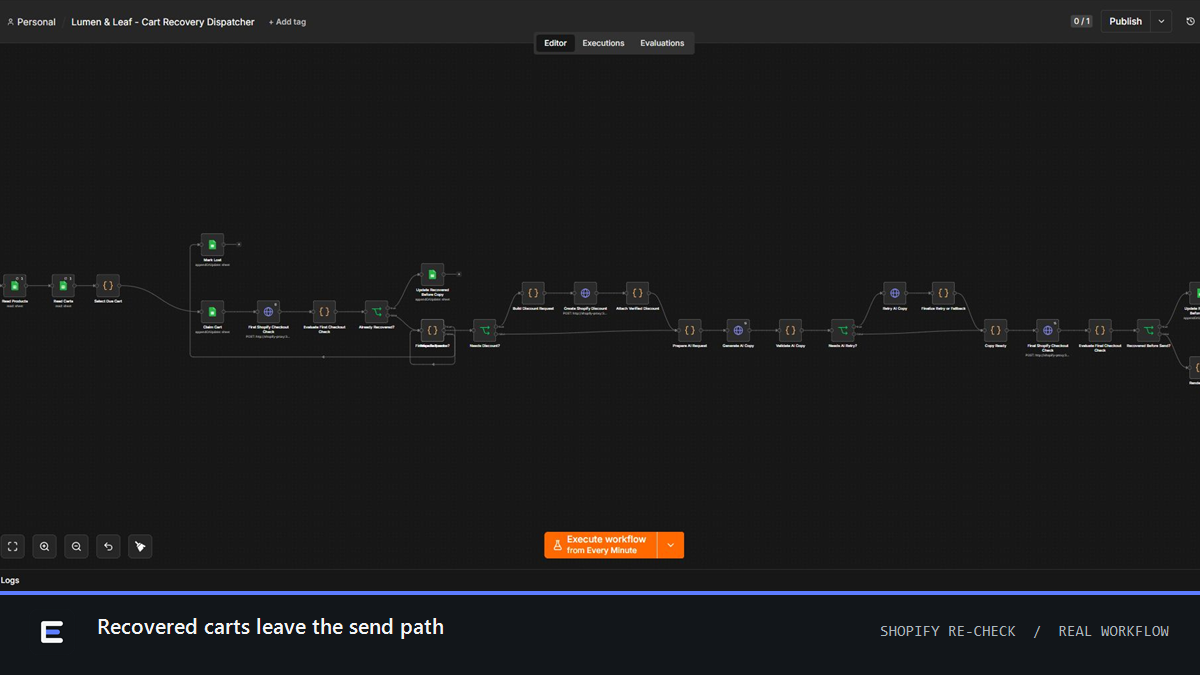Screen dimensions: 1200x675
Task: Open the Attach Verified Discount node
Action: 637,294
